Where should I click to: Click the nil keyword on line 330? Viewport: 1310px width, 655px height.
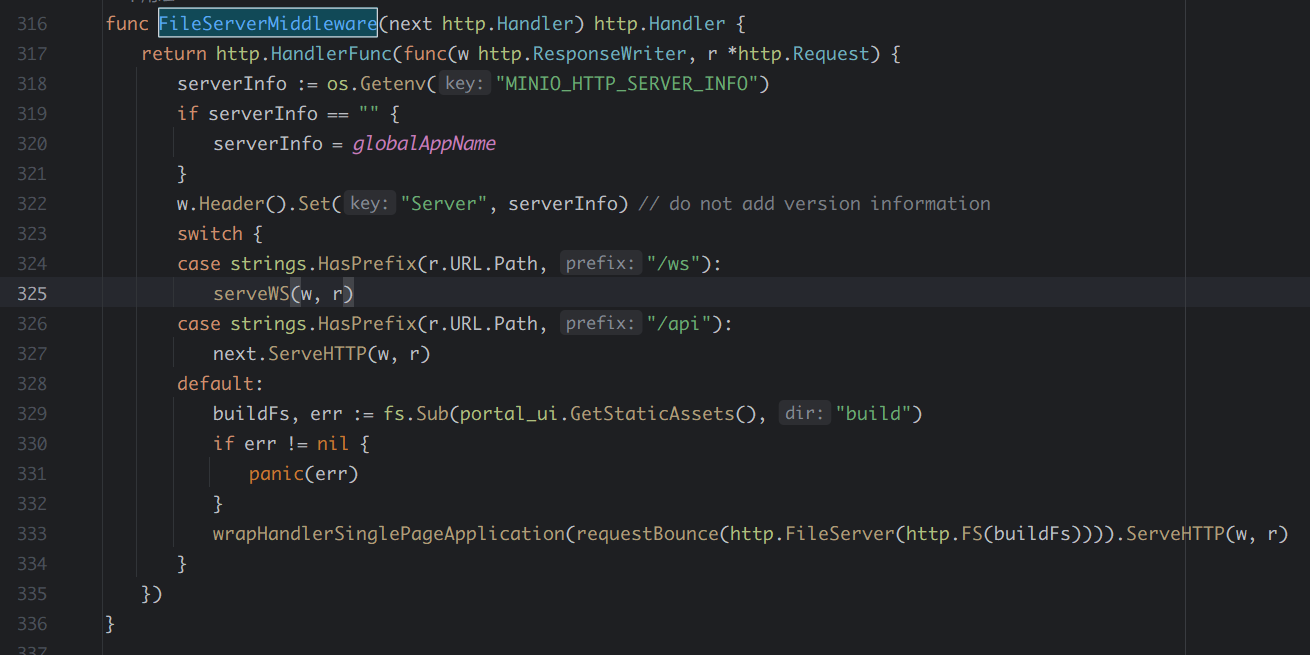coord(333,443)
